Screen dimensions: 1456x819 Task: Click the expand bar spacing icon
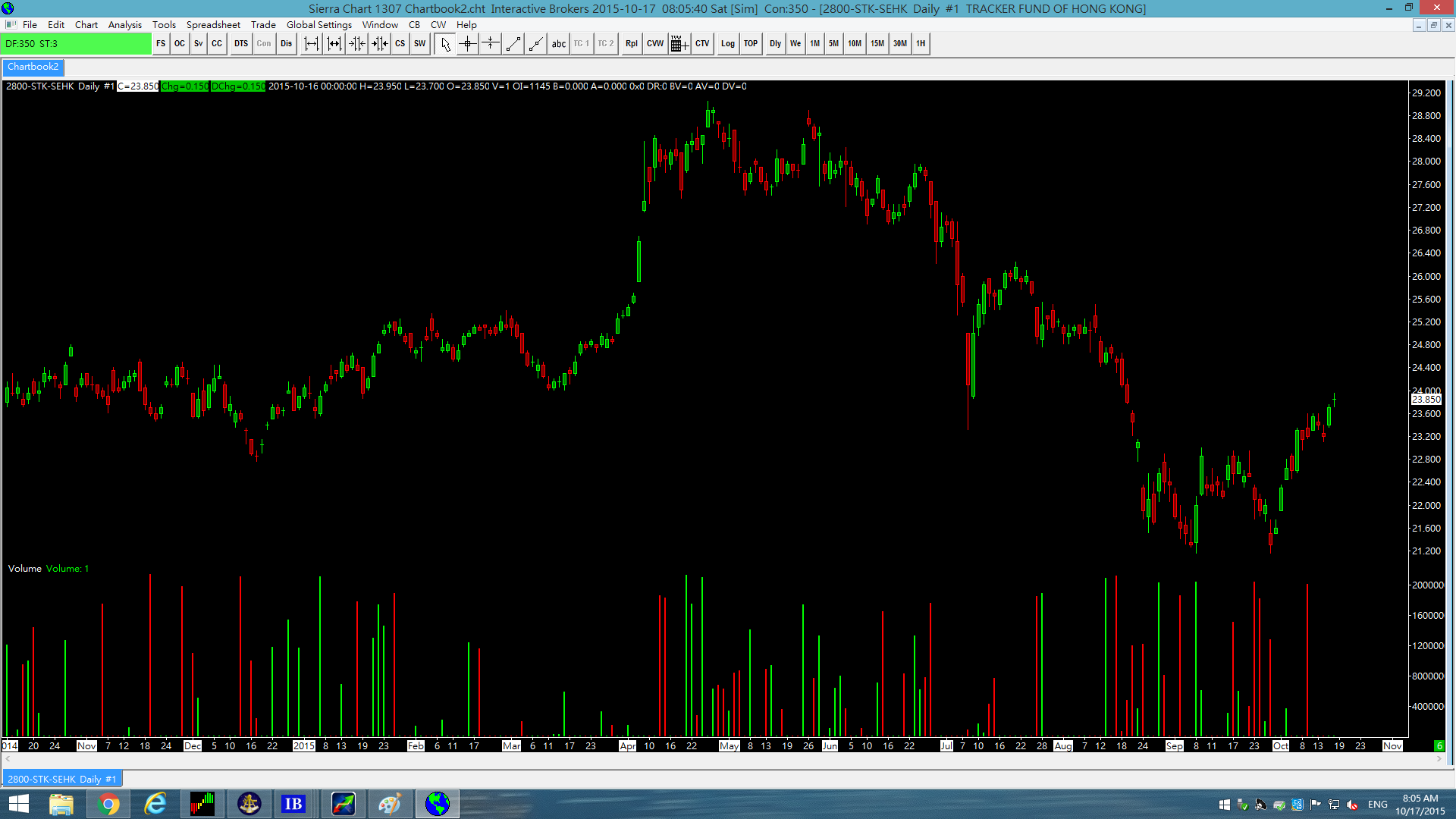[312, 44]
